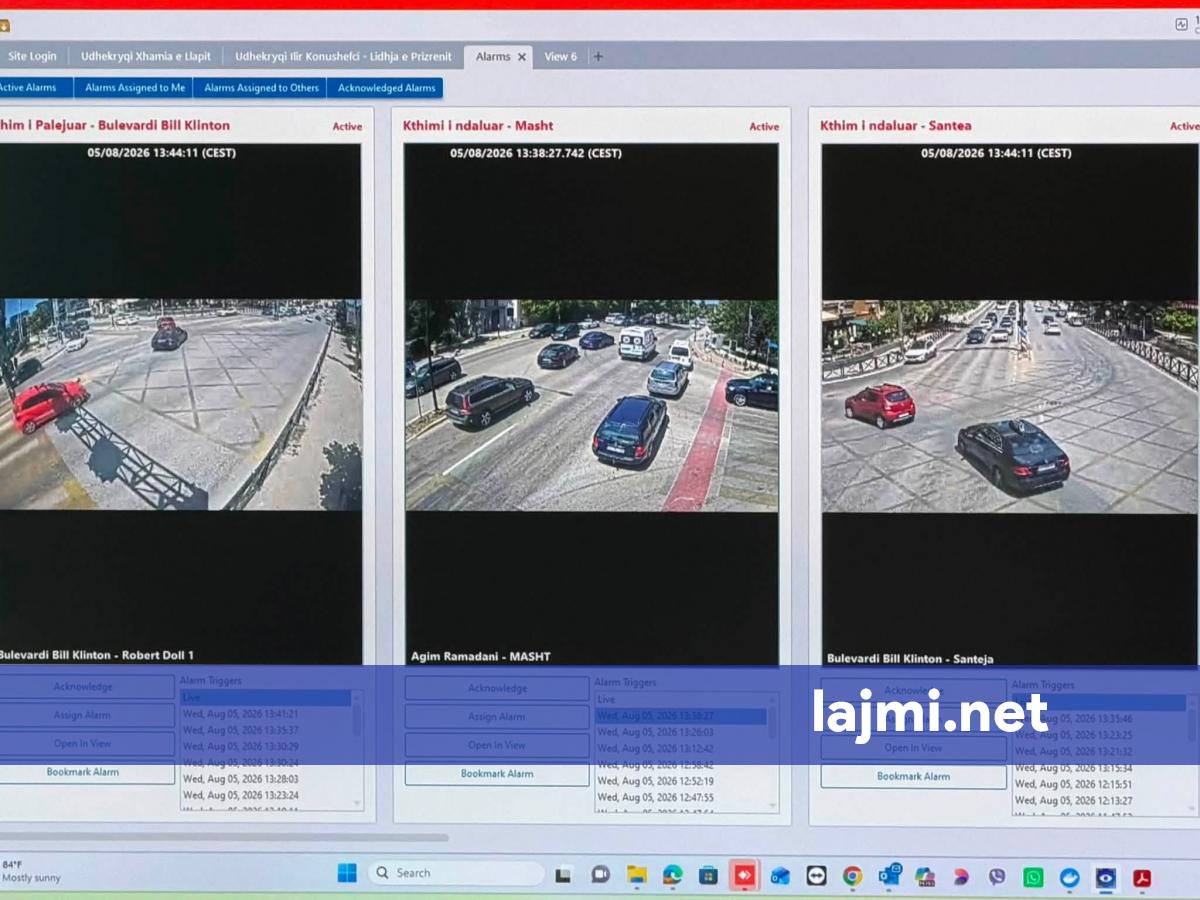Launch WhatsApp from the taskbar
1200x900 pixels.
click(x=1033, y=877)
